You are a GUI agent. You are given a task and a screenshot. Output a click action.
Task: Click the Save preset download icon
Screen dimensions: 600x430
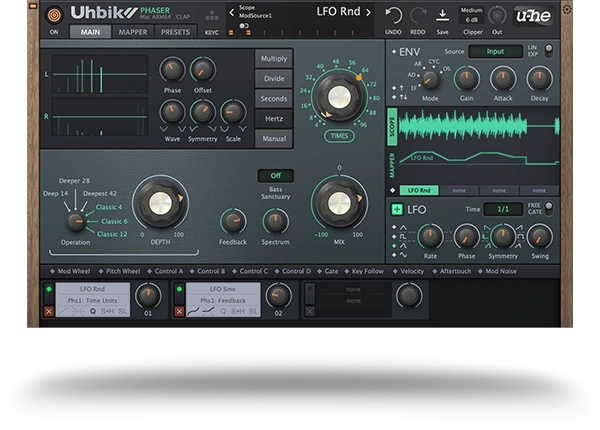point(442,15)
